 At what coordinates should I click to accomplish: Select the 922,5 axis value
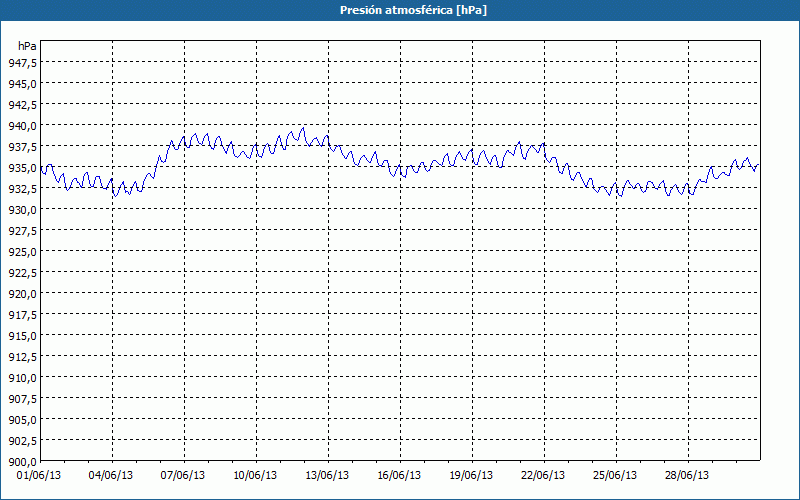click(x=22, y=272)
